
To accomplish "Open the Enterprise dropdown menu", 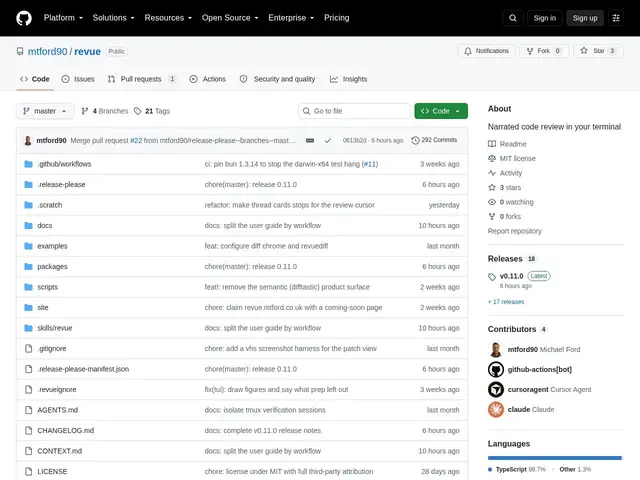I will 291,18.
